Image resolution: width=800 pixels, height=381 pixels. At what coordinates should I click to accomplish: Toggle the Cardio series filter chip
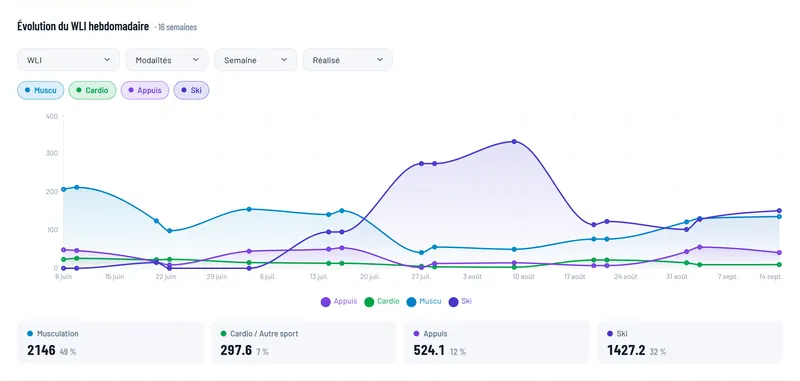pyautogui.click(x=92, y=90)
